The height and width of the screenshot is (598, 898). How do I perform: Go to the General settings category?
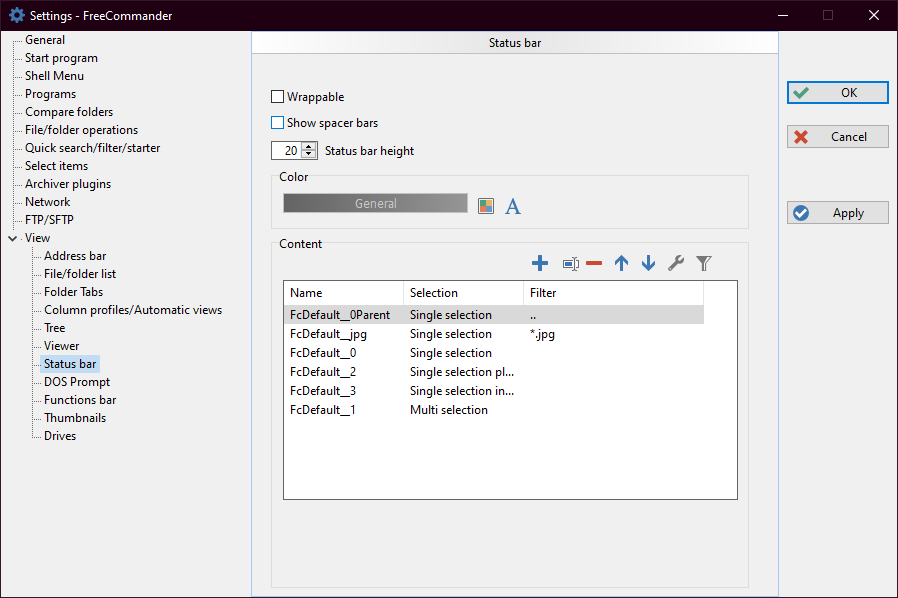pyautogui.click(x=45, y=40)
